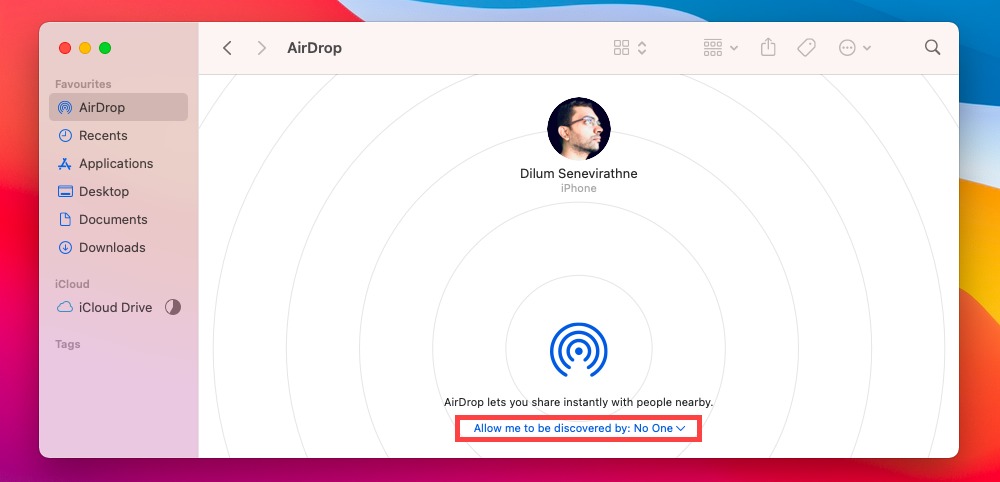Screen dimensions: 1000x482
Task: Open the Finder search magnifier
Action: tap(932, 48)
